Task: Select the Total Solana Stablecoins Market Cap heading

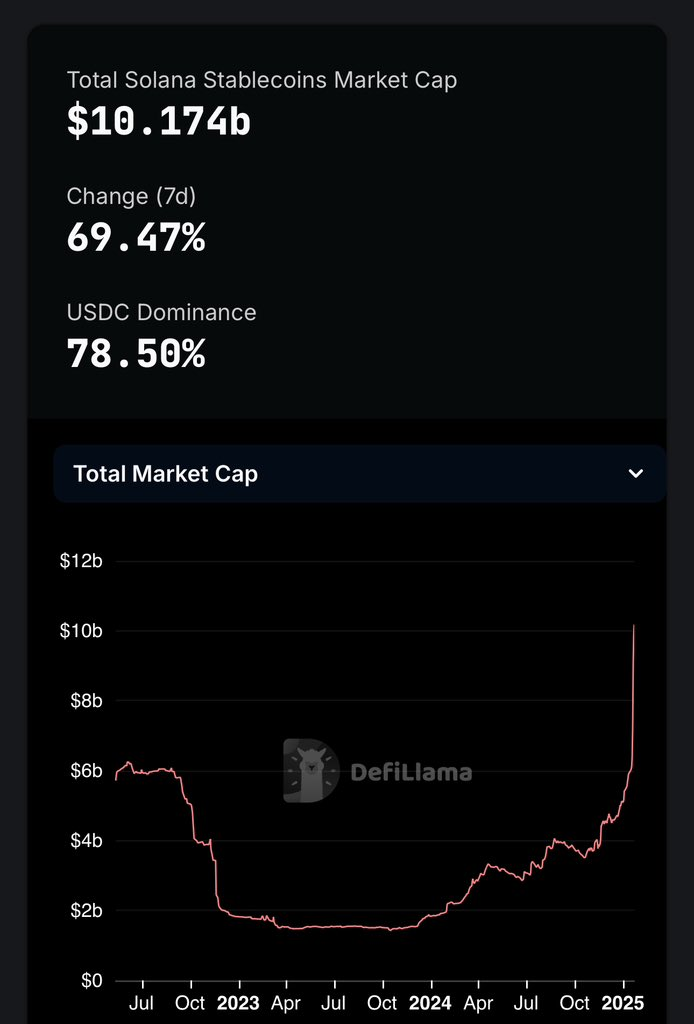Action: tap(261, 80)
